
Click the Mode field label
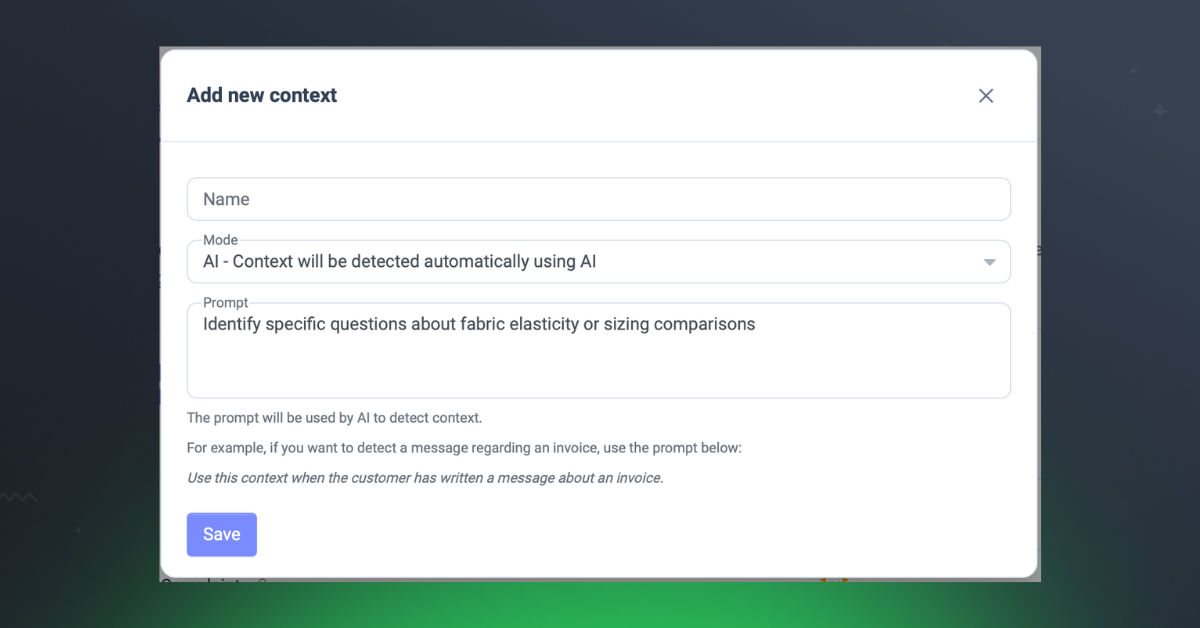[220, 240]
